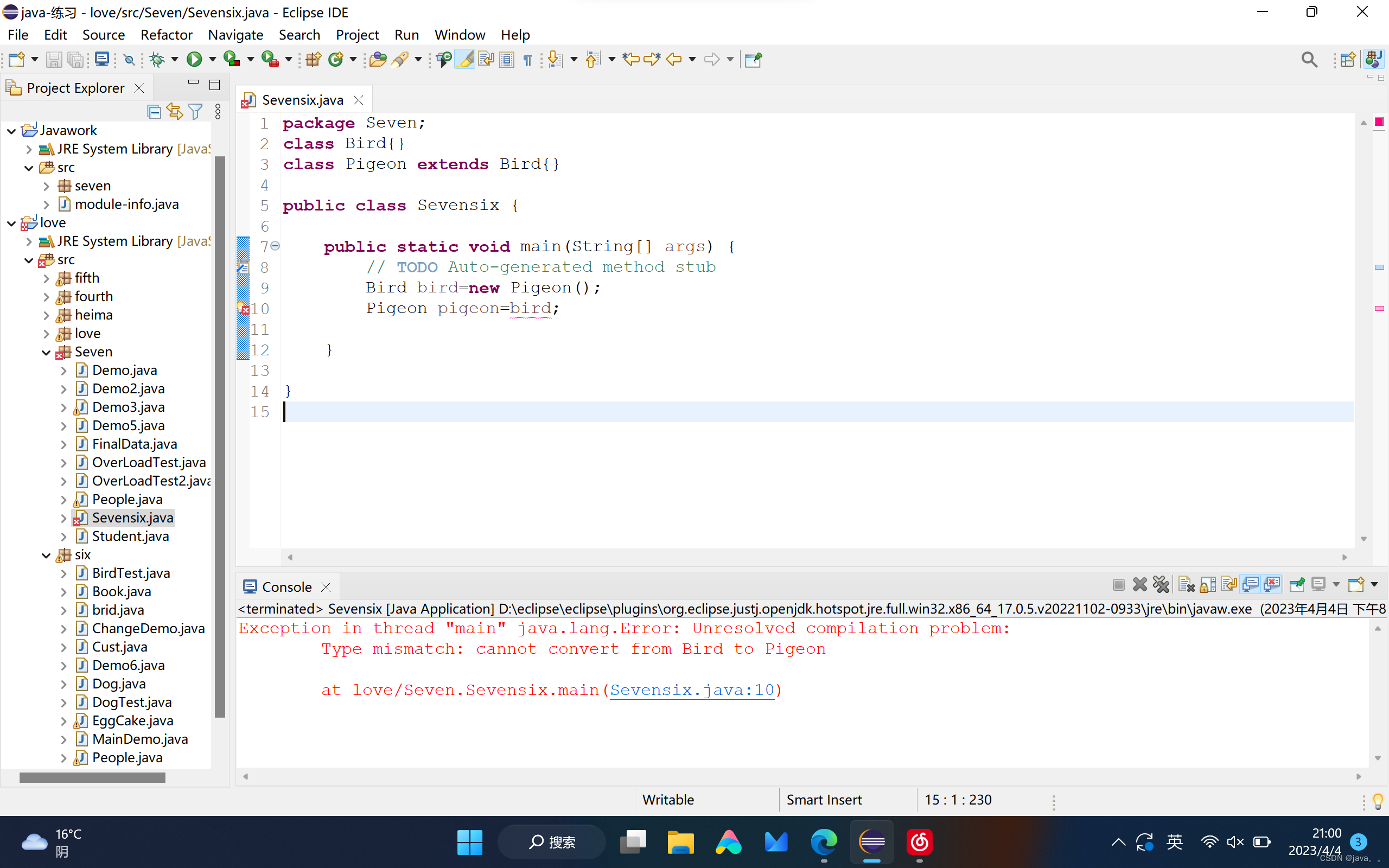This screenshot has width=1389, height=868.
Task: Click Collapse All in Project Explorer
Action: click(x=154, y=111)
